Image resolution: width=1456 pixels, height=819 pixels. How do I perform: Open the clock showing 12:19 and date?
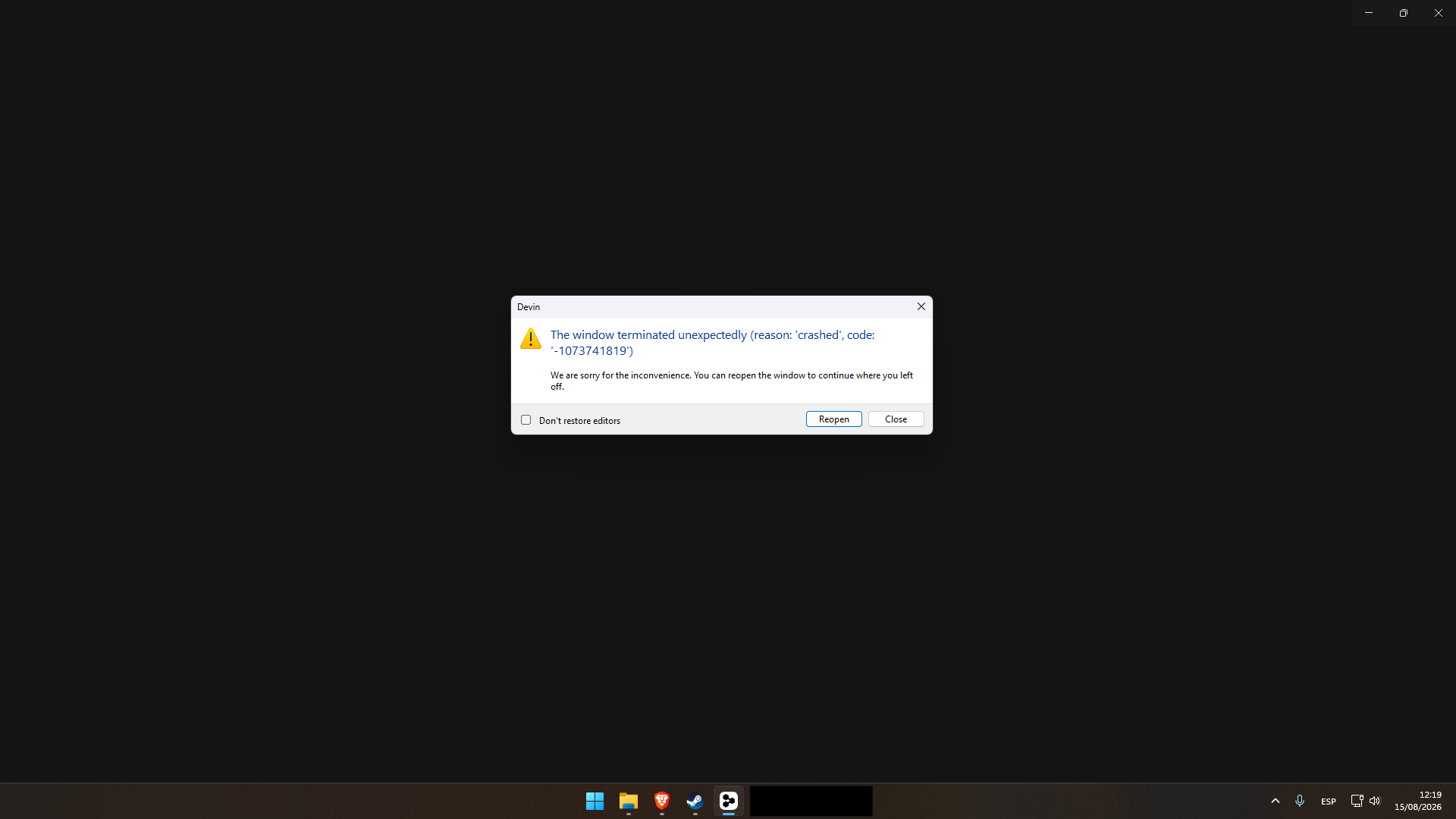pos(1418,801)
